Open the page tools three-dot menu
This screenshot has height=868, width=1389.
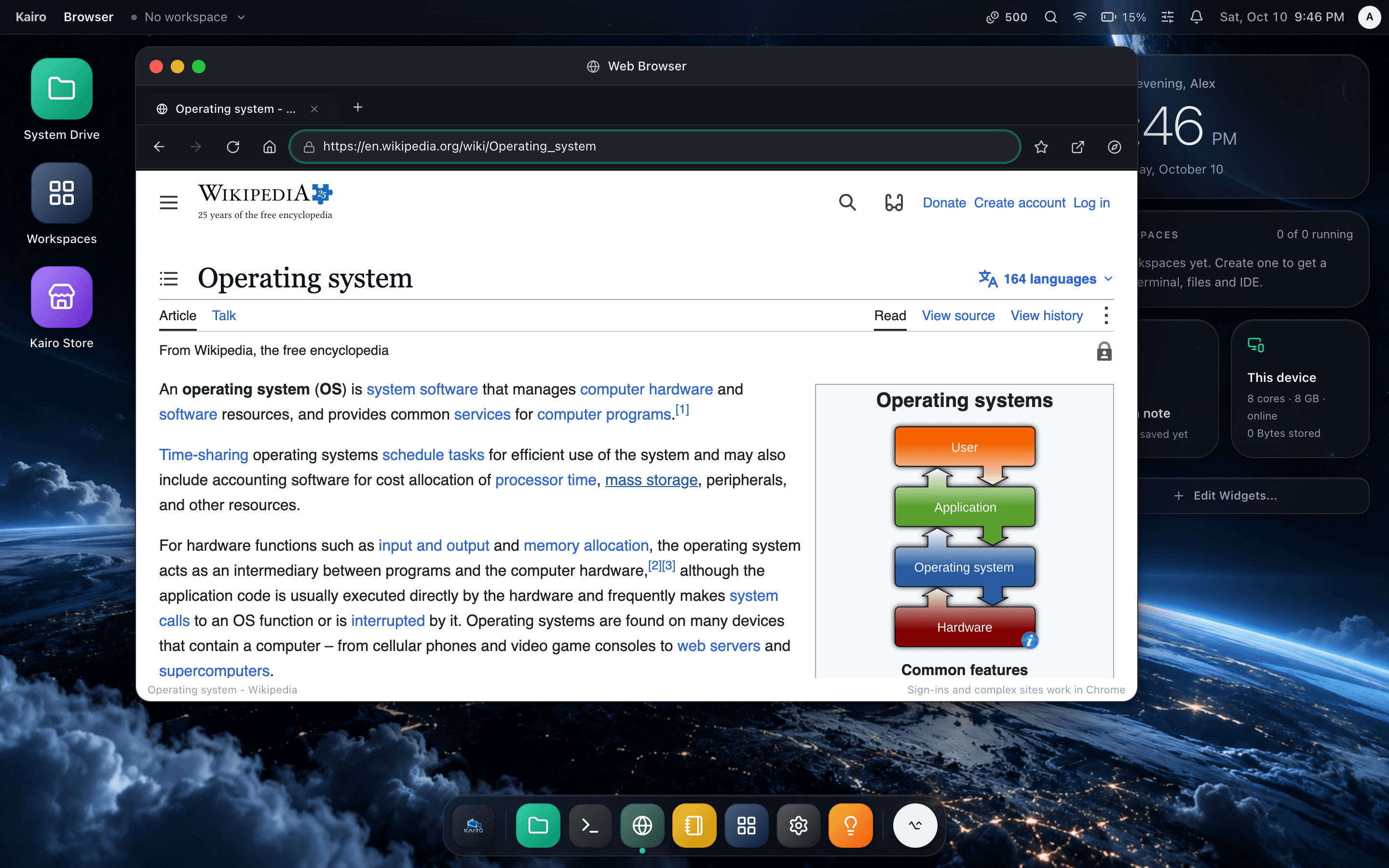coord(1106,315)
